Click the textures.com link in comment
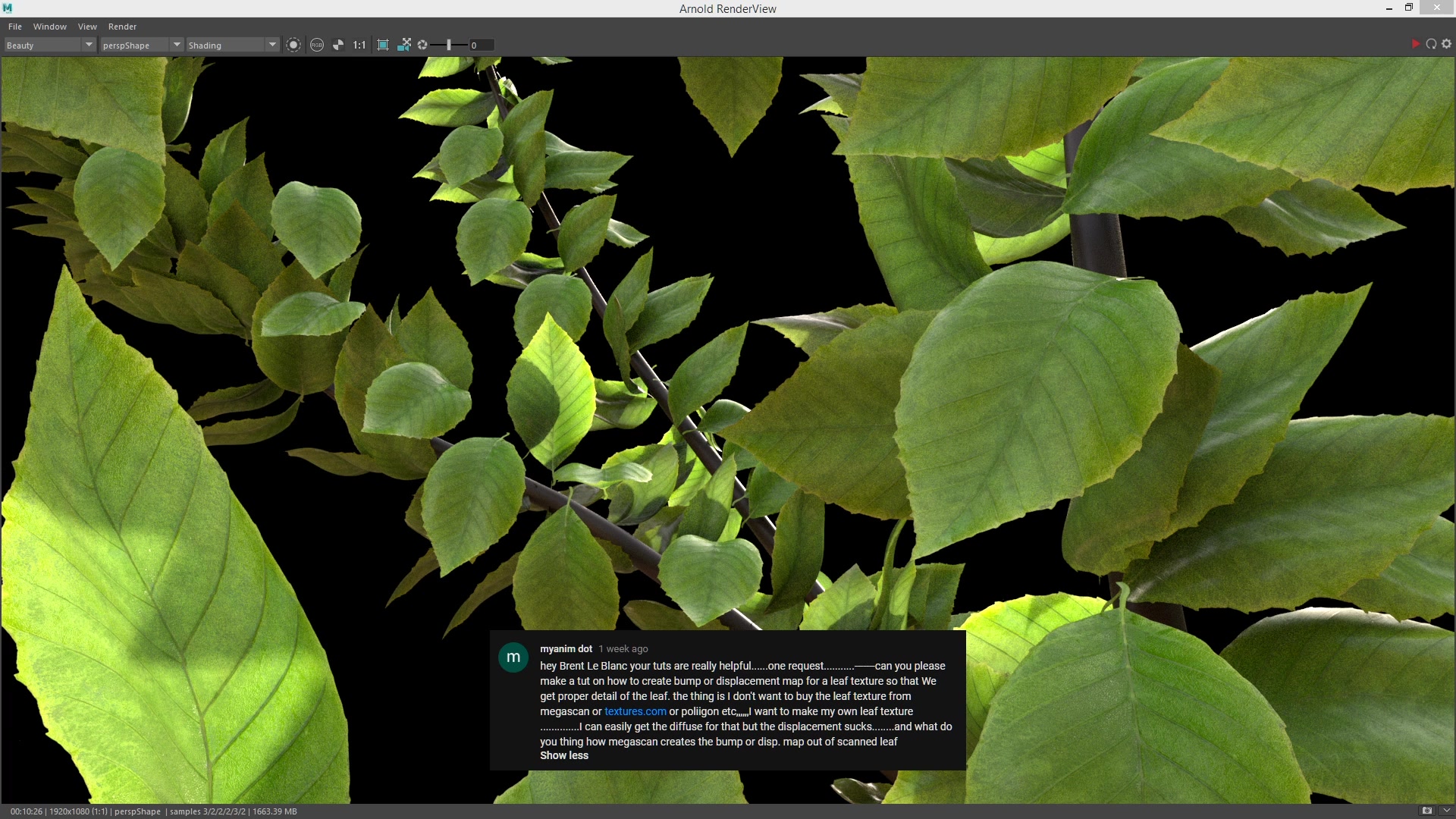Viewport: 1456px width, 819px height. (635, 711)
